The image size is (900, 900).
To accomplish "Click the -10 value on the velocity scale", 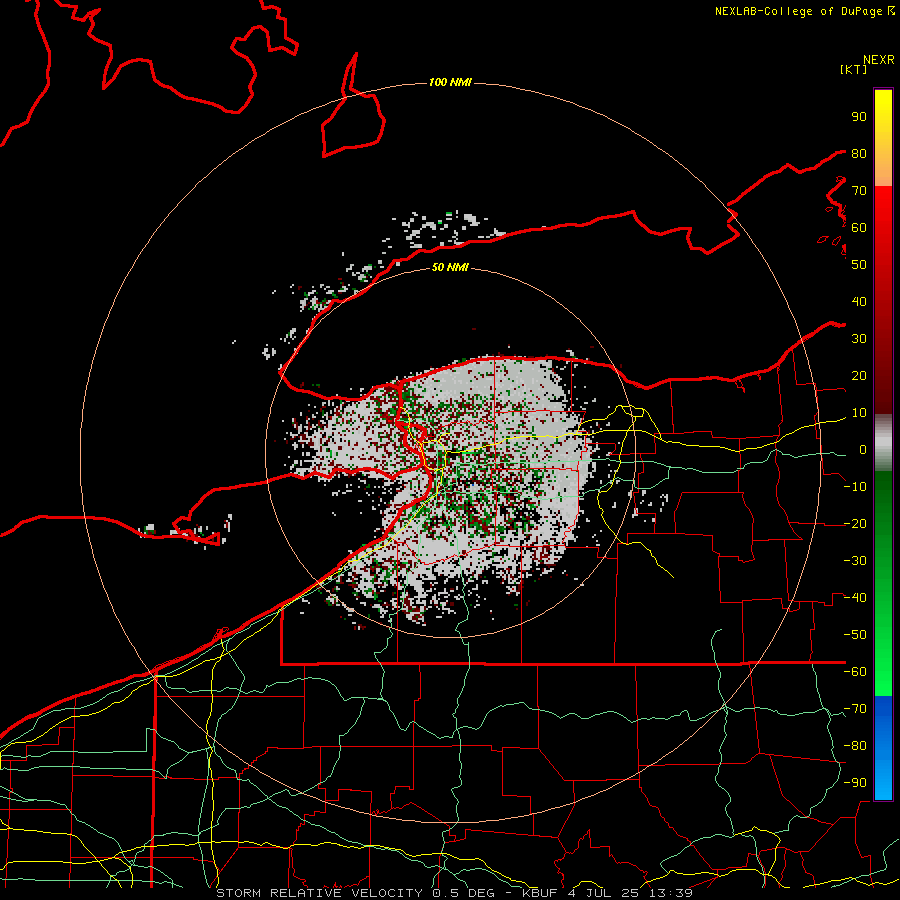I will (x=855, y=487).
